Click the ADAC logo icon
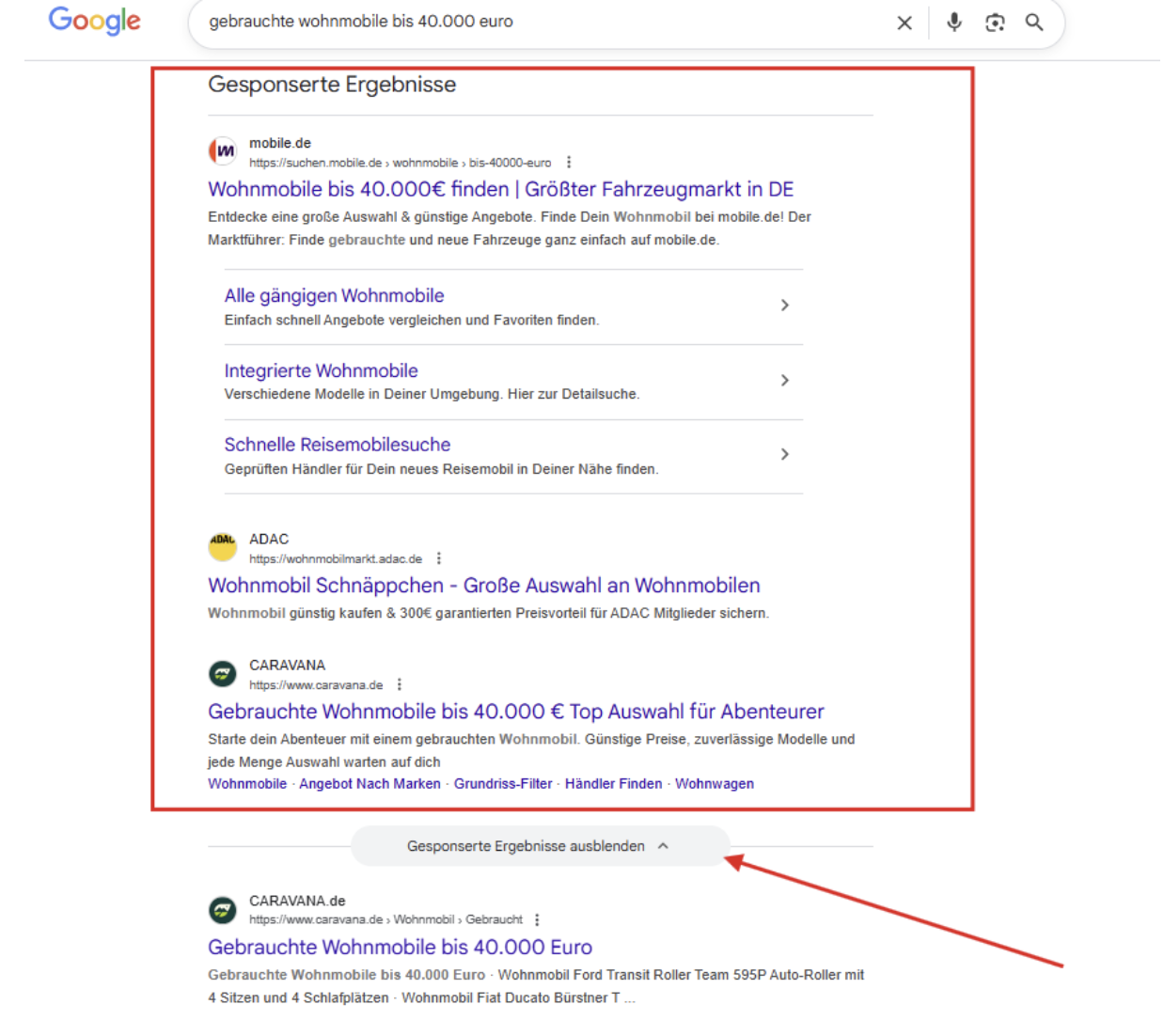 [223, 547]
